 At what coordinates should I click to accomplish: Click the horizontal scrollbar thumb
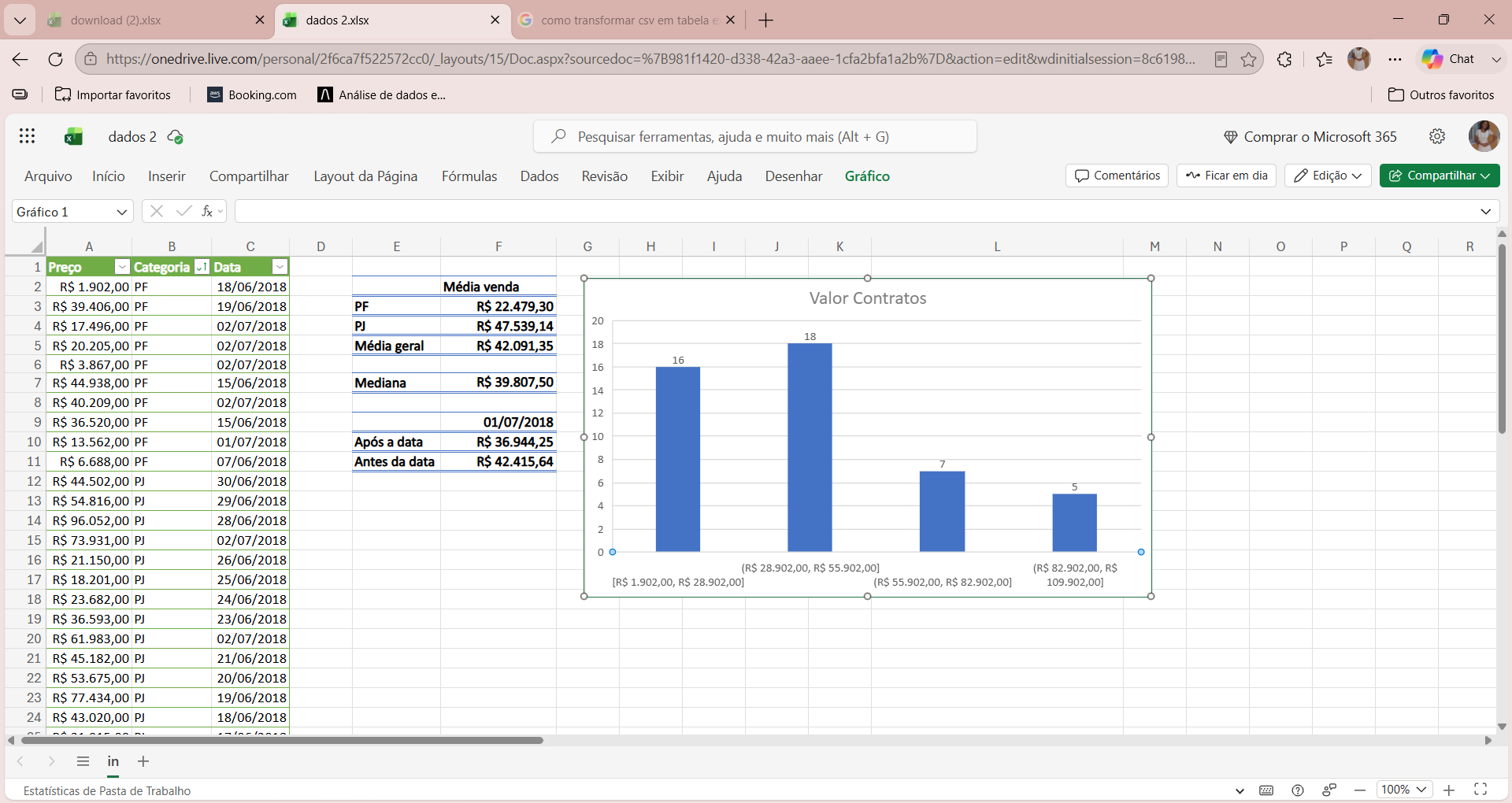point(282,740)
